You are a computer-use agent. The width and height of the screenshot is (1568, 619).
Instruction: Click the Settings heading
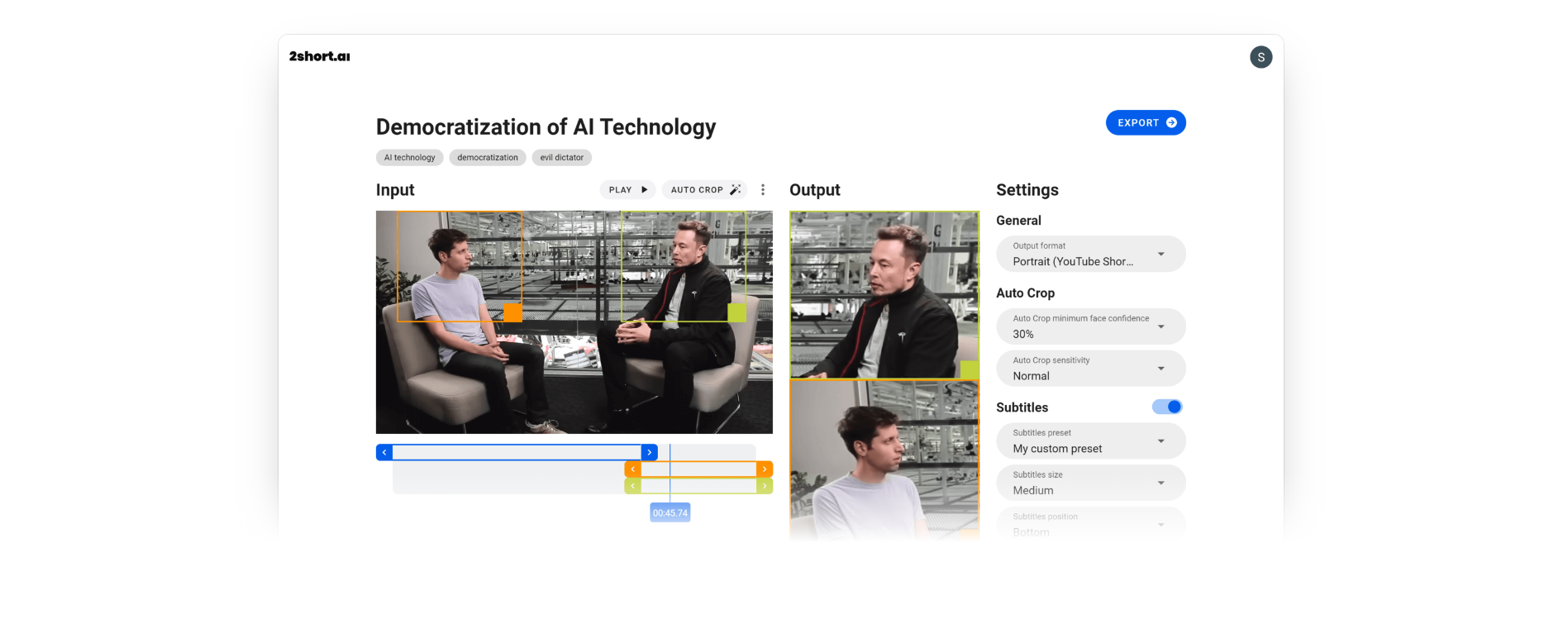coord(1027,190)
